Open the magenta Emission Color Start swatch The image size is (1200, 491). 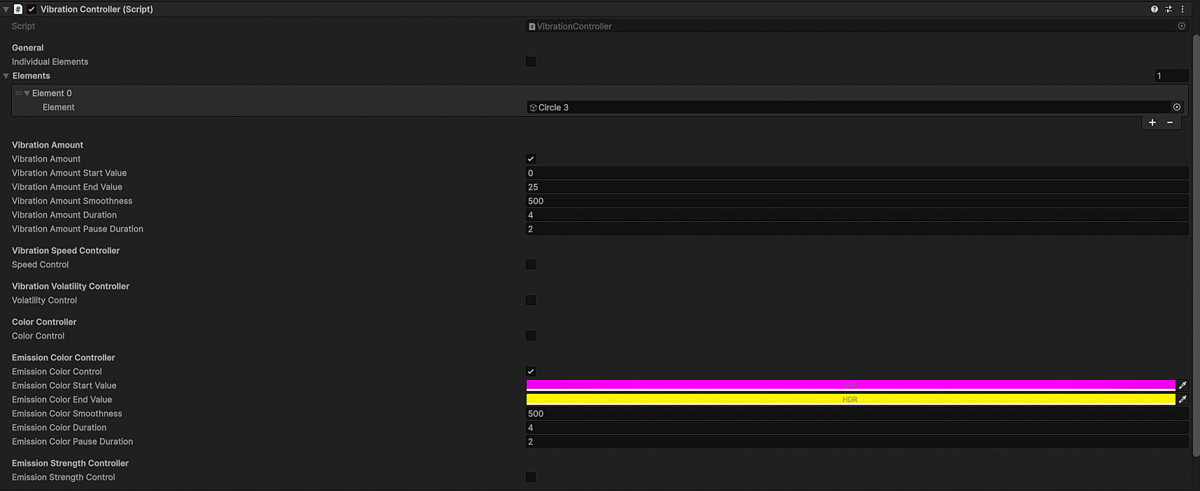(x=851, y=385)
